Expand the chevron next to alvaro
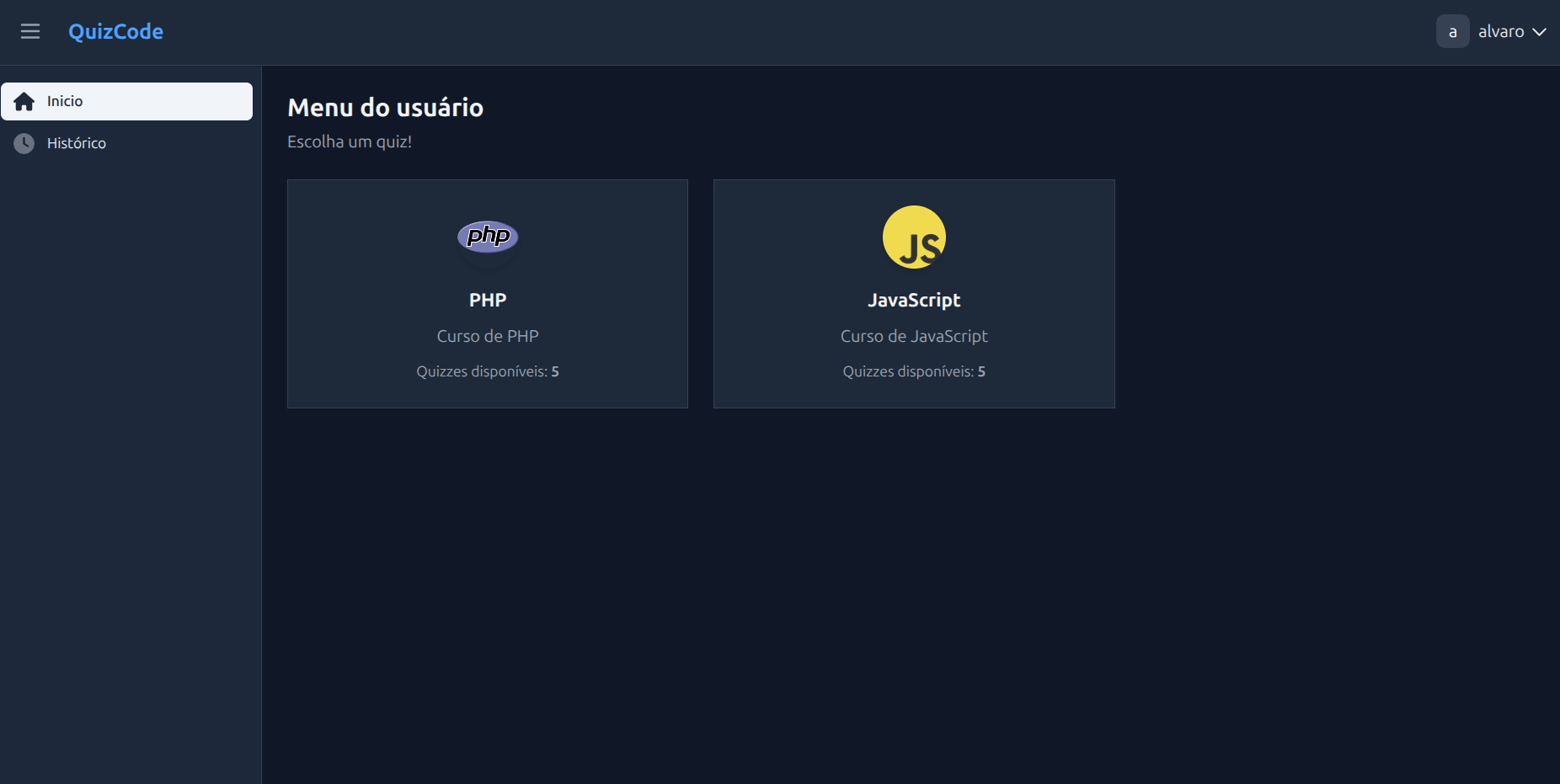 1539,32
